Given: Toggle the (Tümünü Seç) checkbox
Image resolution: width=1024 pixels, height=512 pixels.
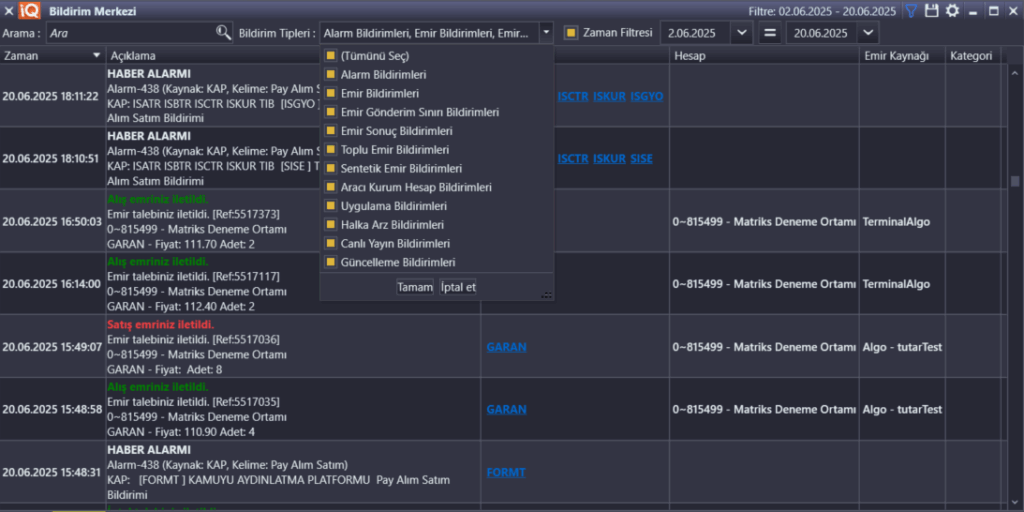Looking at the screenshot, I should pos(330,56).
